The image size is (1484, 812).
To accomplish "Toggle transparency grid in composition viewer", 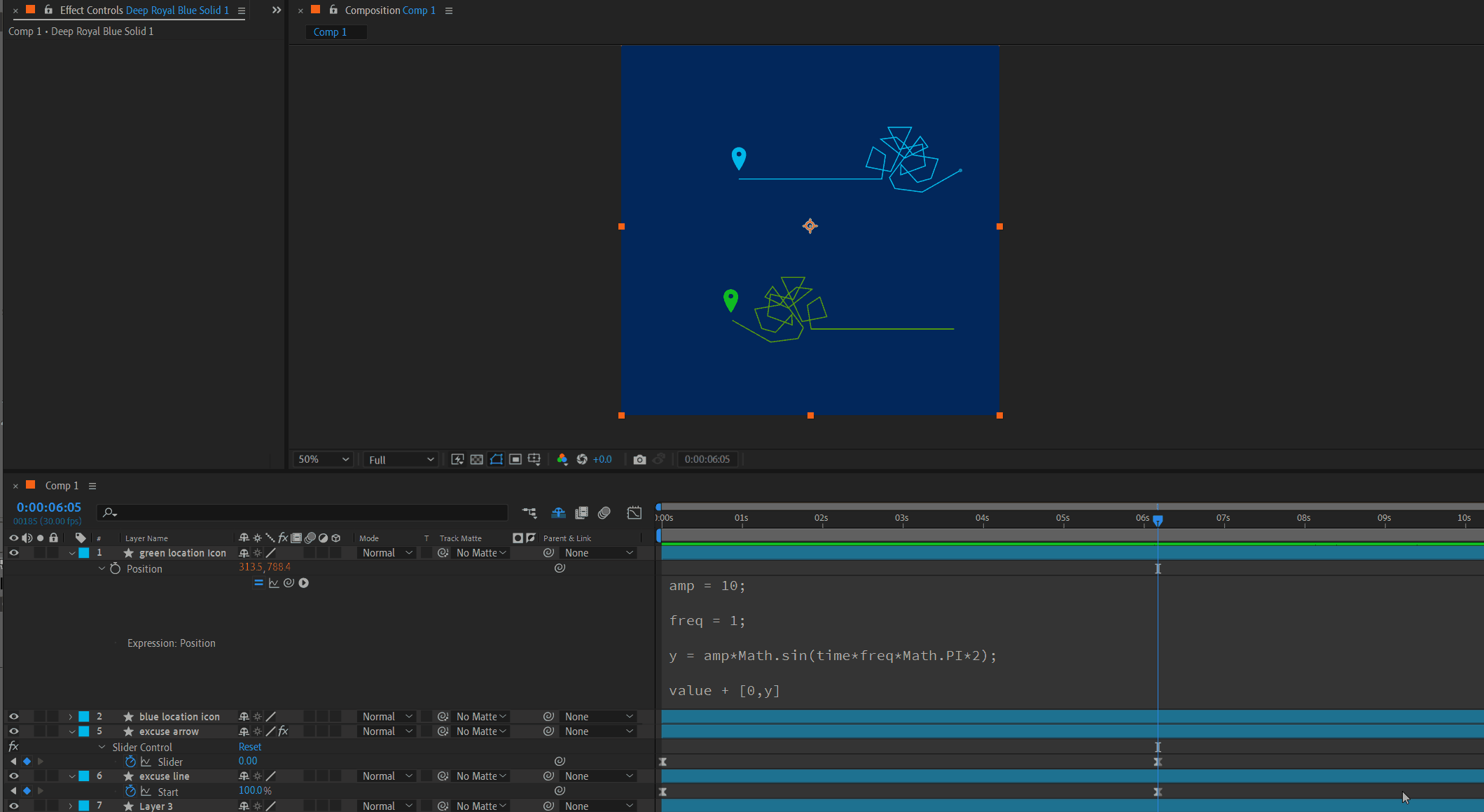I will click(x=476, y=459).
